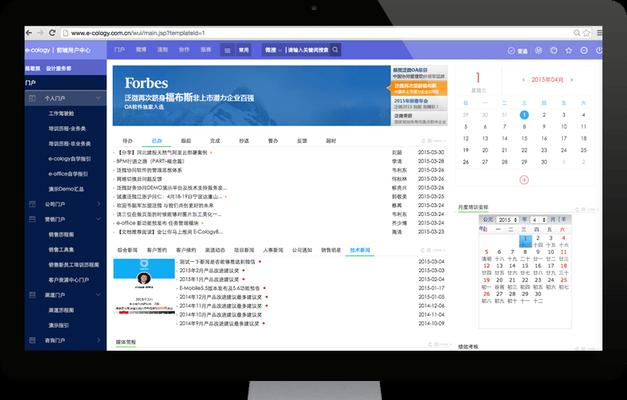The image size is (627, 400).
Task: Switch to the 公司通知 news tab
Action: 302,250
